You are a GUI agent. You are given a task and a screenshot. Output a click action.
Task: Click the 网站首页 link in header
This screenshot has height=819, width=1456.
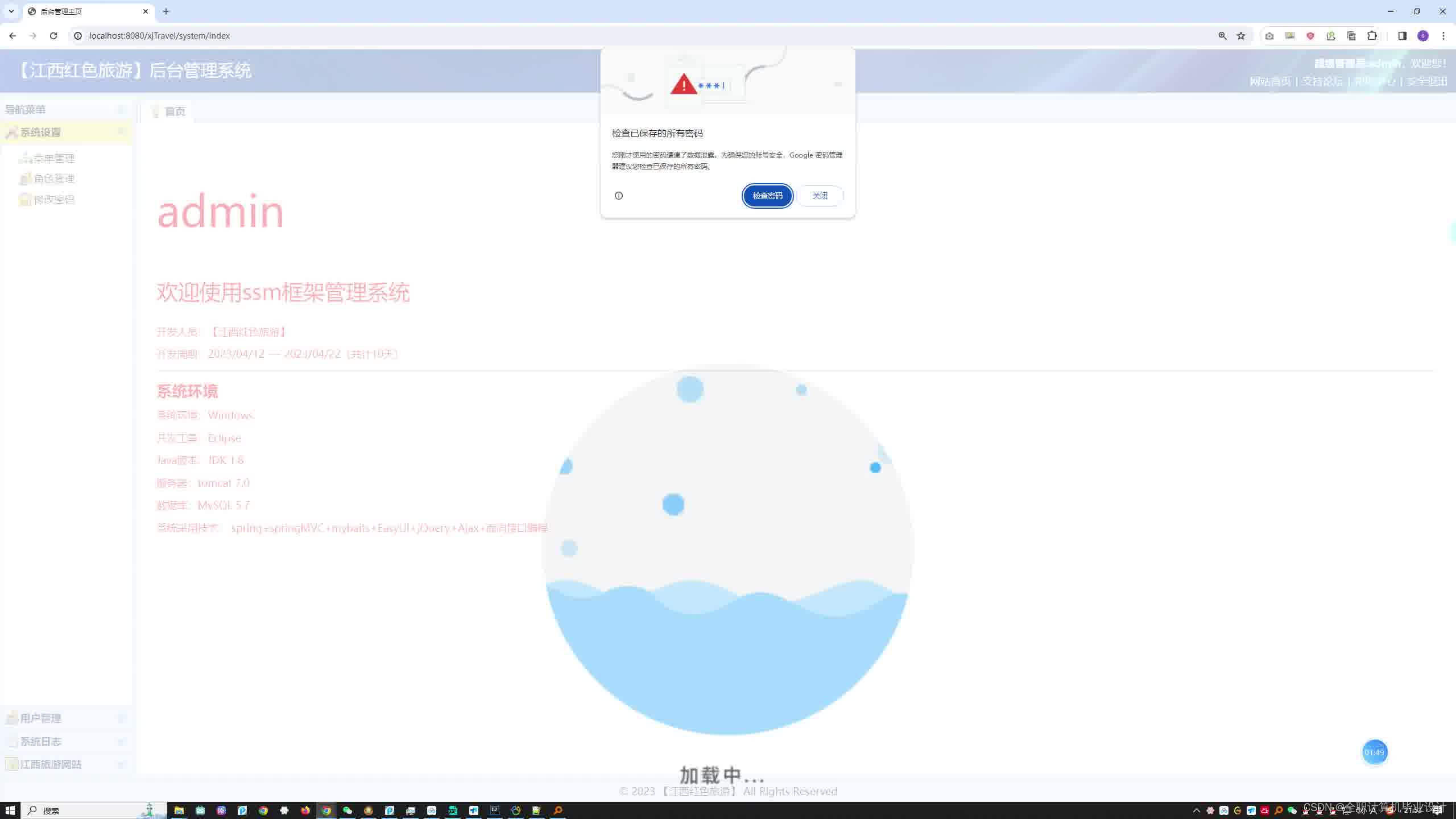(x=1270, y=81)
